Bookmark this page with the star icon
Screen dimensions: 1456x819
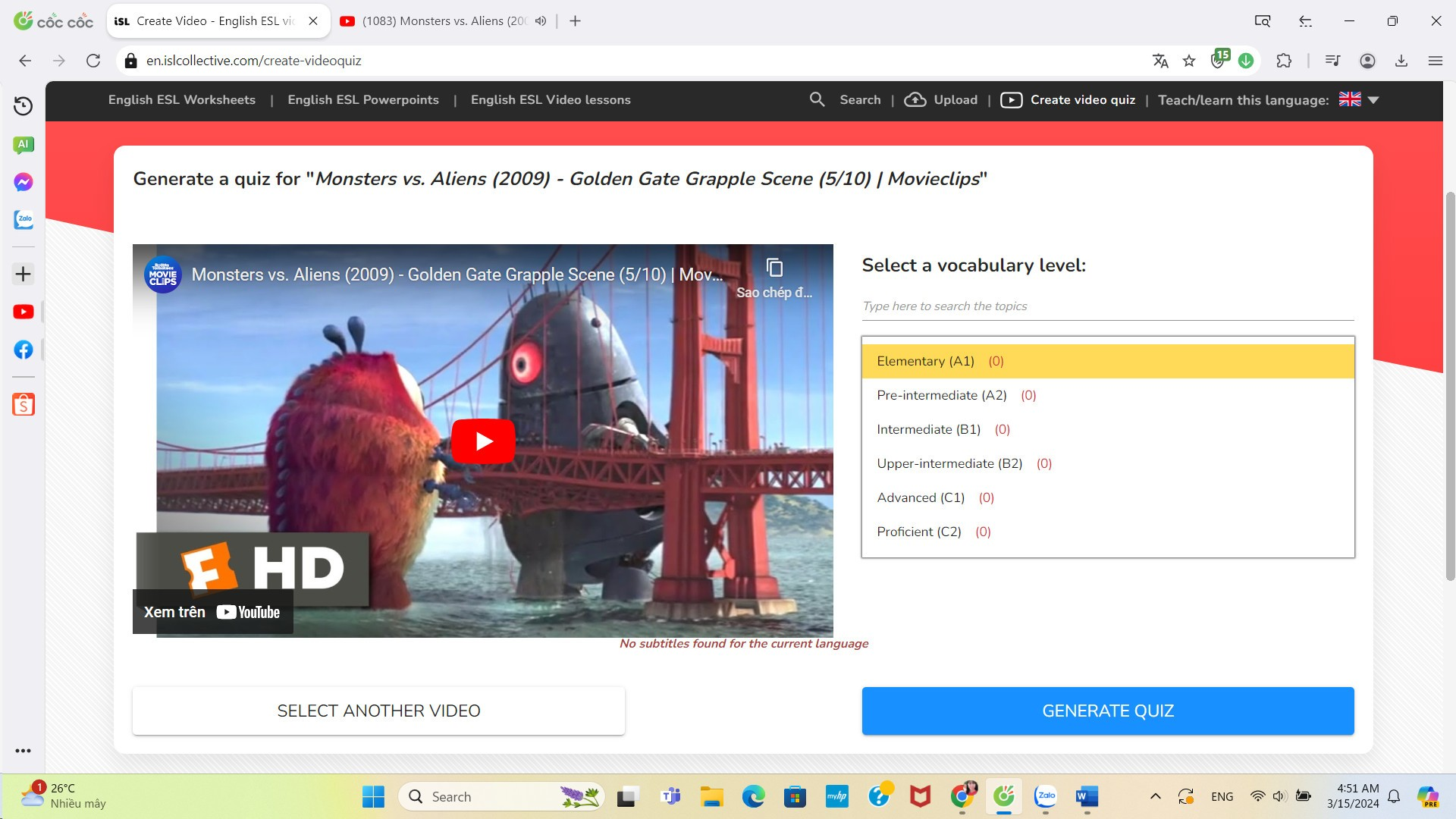[x=1189, y=61]
